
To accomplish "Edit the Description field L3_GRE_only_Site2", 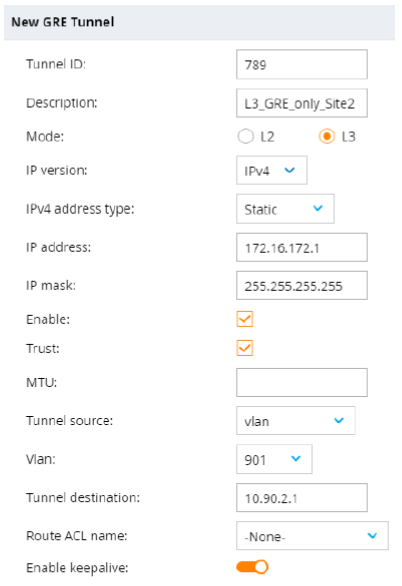I will [x=302, y=103].
